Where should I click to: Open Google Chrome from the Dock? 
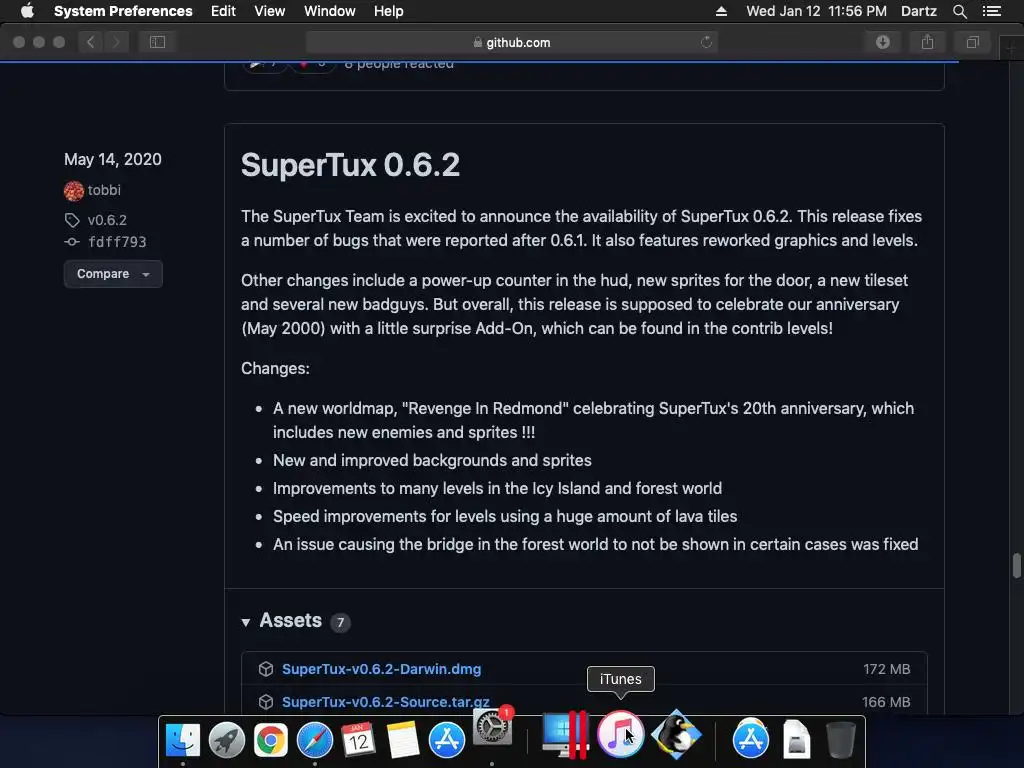[270, 740]
